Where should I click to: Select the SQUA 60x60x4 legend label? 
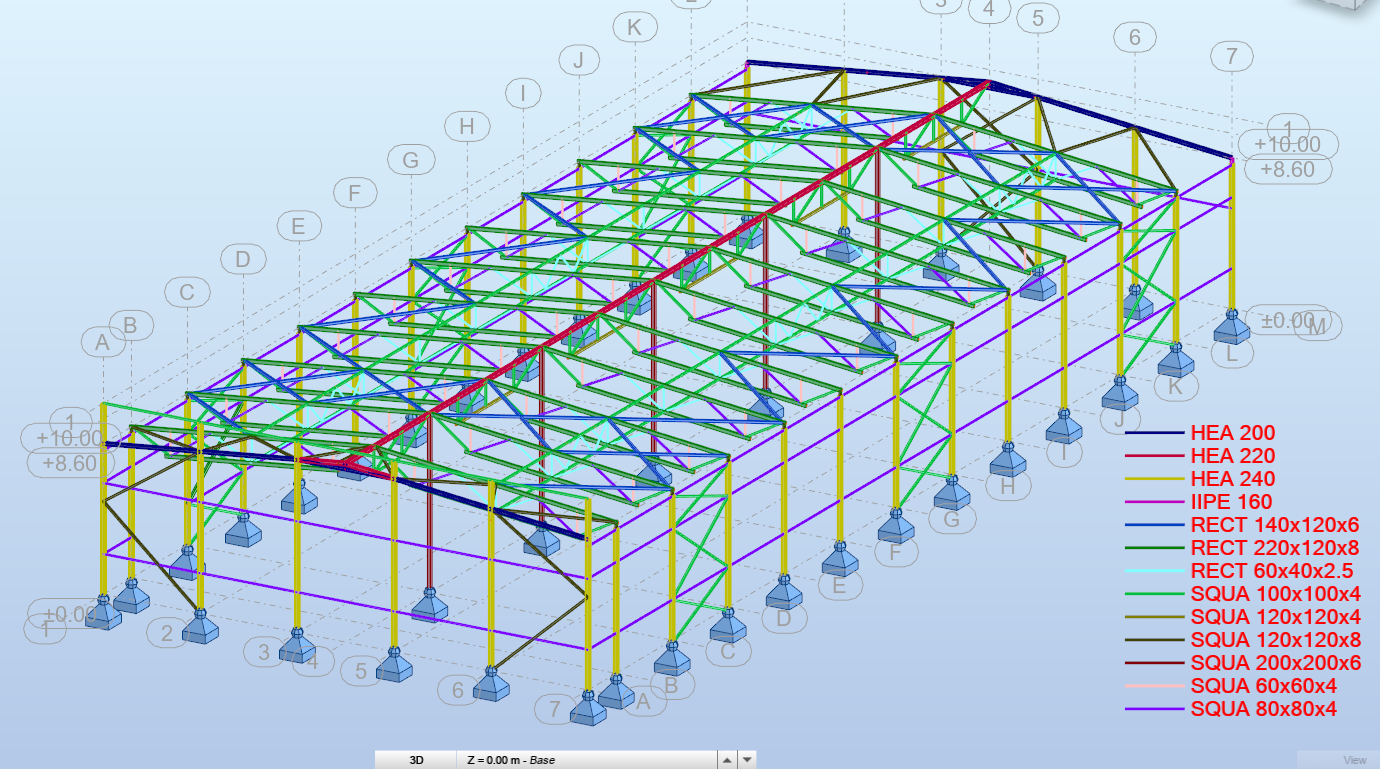click(1264, 686)
